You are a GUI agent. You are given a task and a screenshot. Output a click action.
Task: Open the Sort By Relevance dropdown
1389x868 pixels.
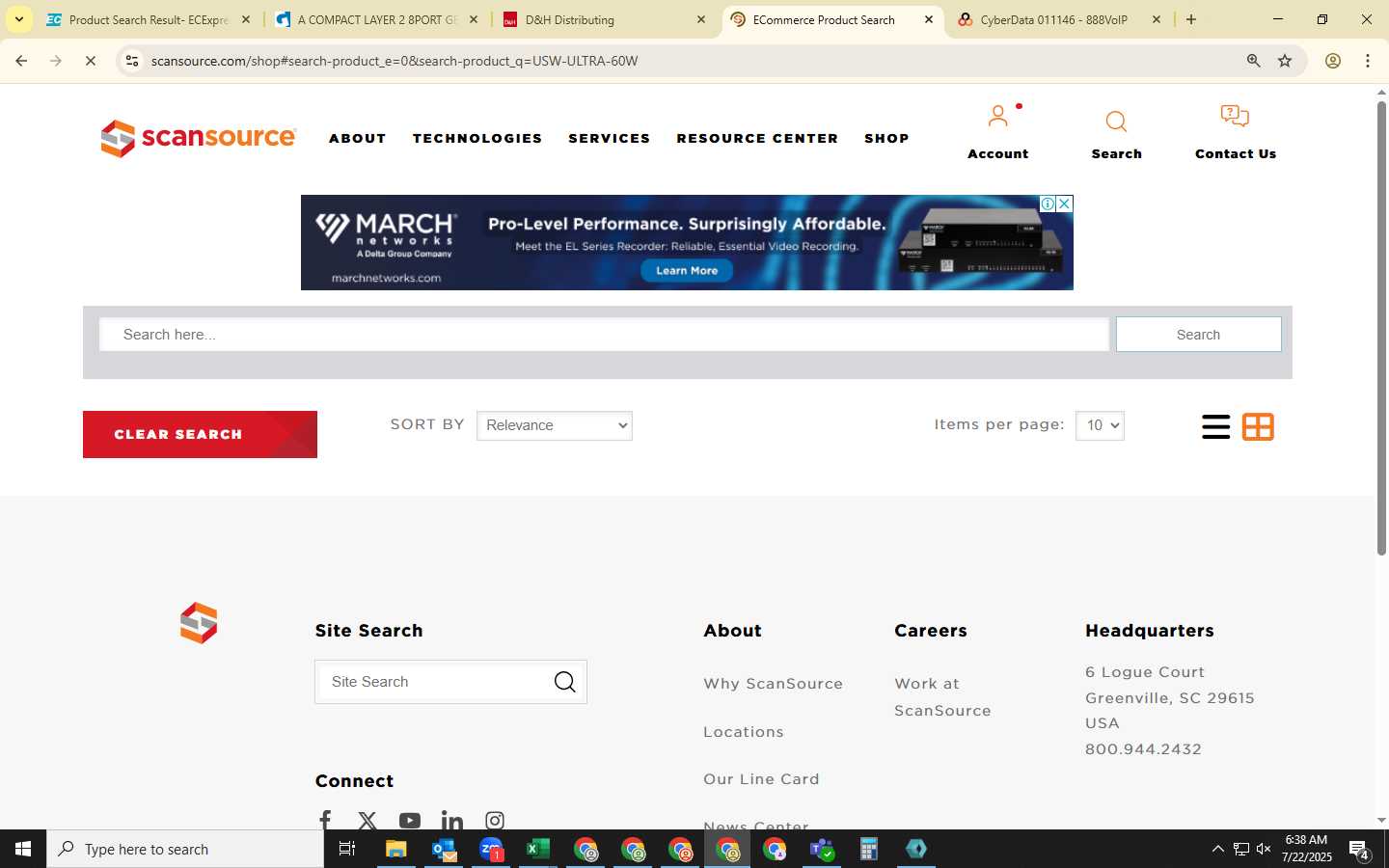[x=555, y=425]
